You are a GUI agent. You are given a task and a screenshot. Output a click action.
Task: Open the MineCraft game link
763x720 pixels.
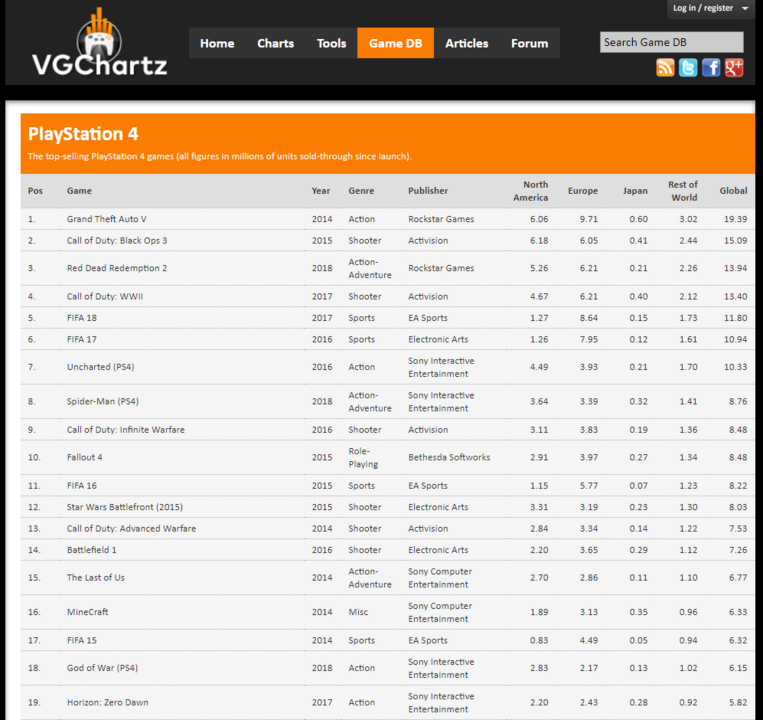click(x=88, y=612)
